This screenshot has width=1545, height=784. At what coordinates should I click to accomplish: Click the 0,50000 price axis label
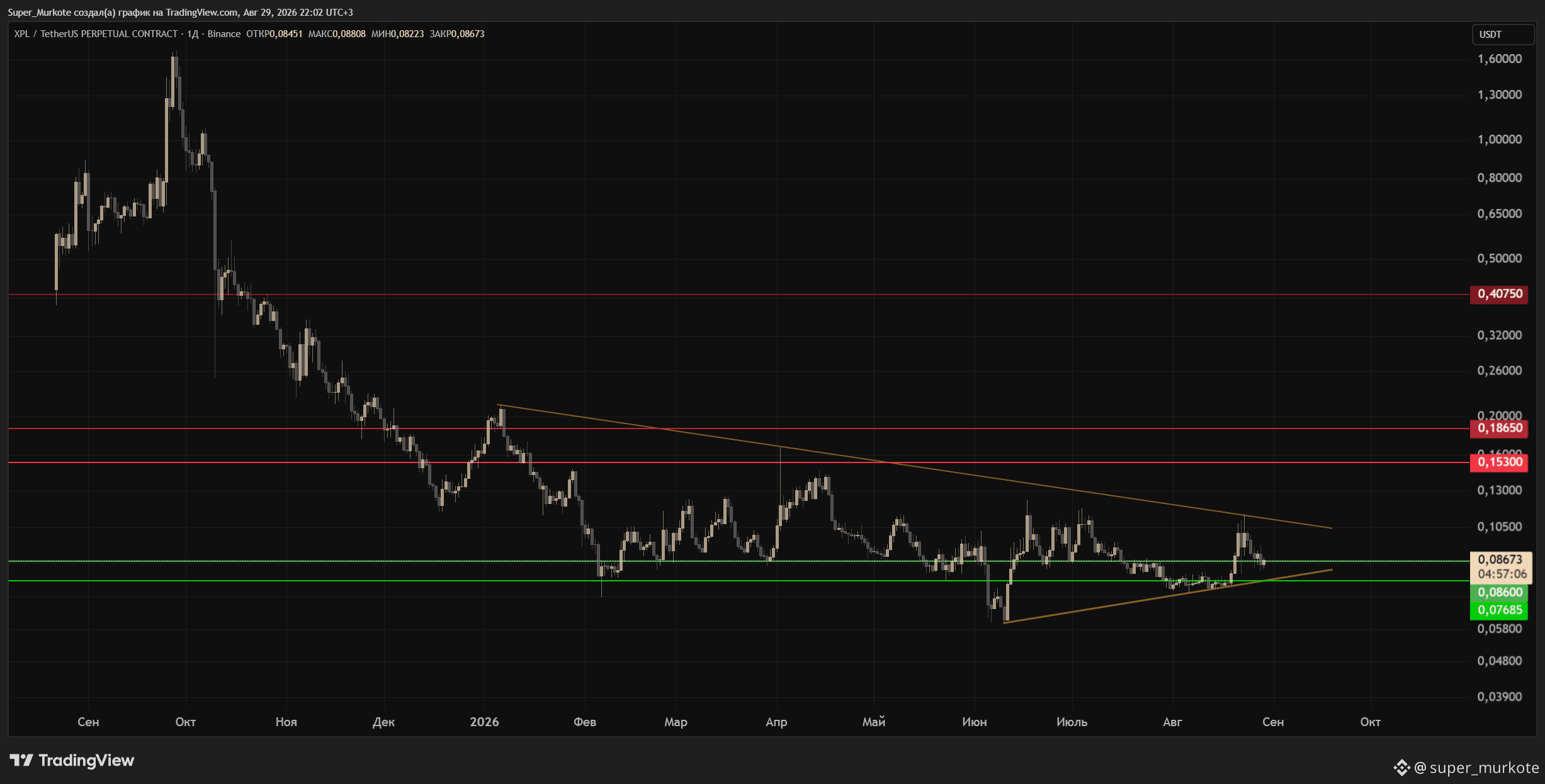(x=1500, y=259)
